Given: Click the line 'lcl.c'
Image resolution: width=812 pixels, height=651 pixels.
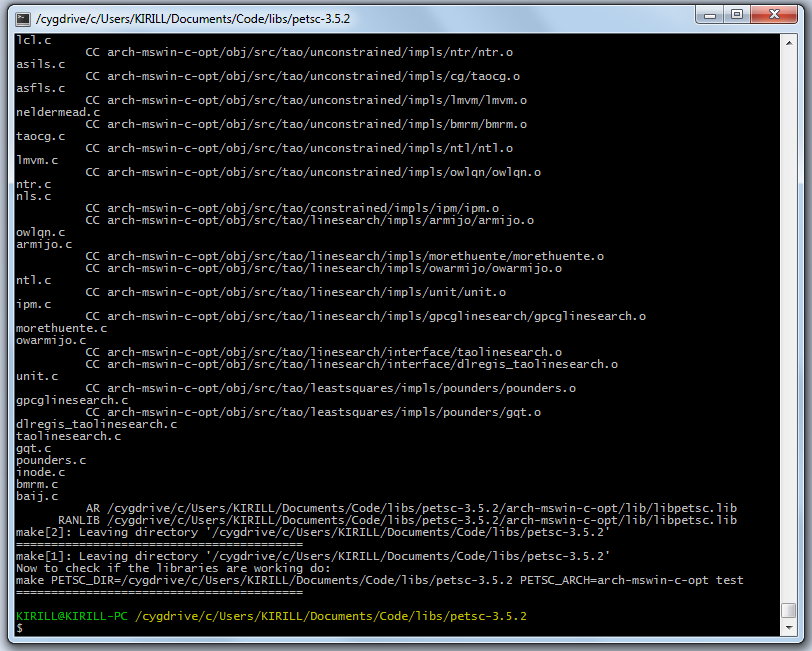Looking at the screenshot, I should coord(34,40).
